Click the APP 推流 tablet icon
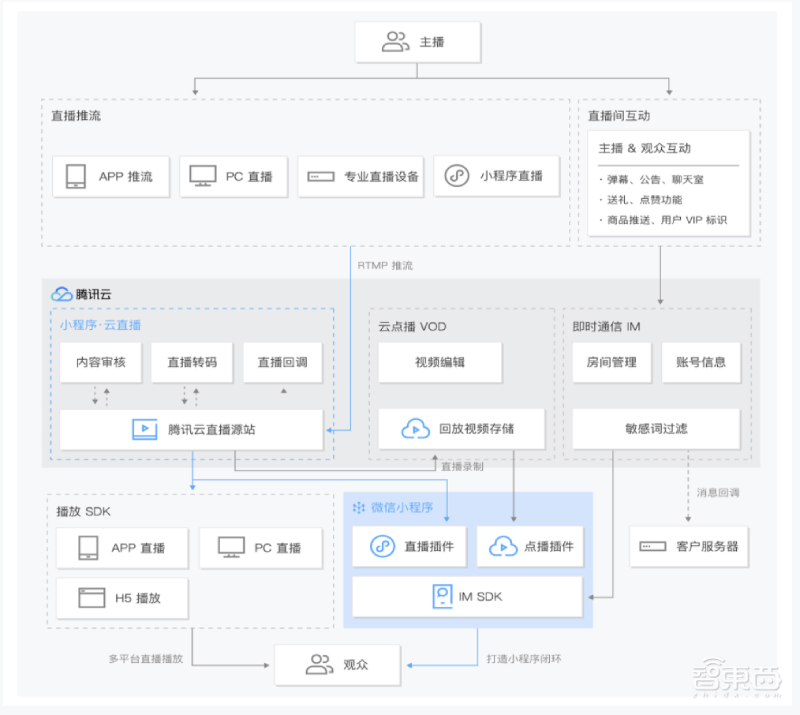800x715 pixels. click(76, 177)
